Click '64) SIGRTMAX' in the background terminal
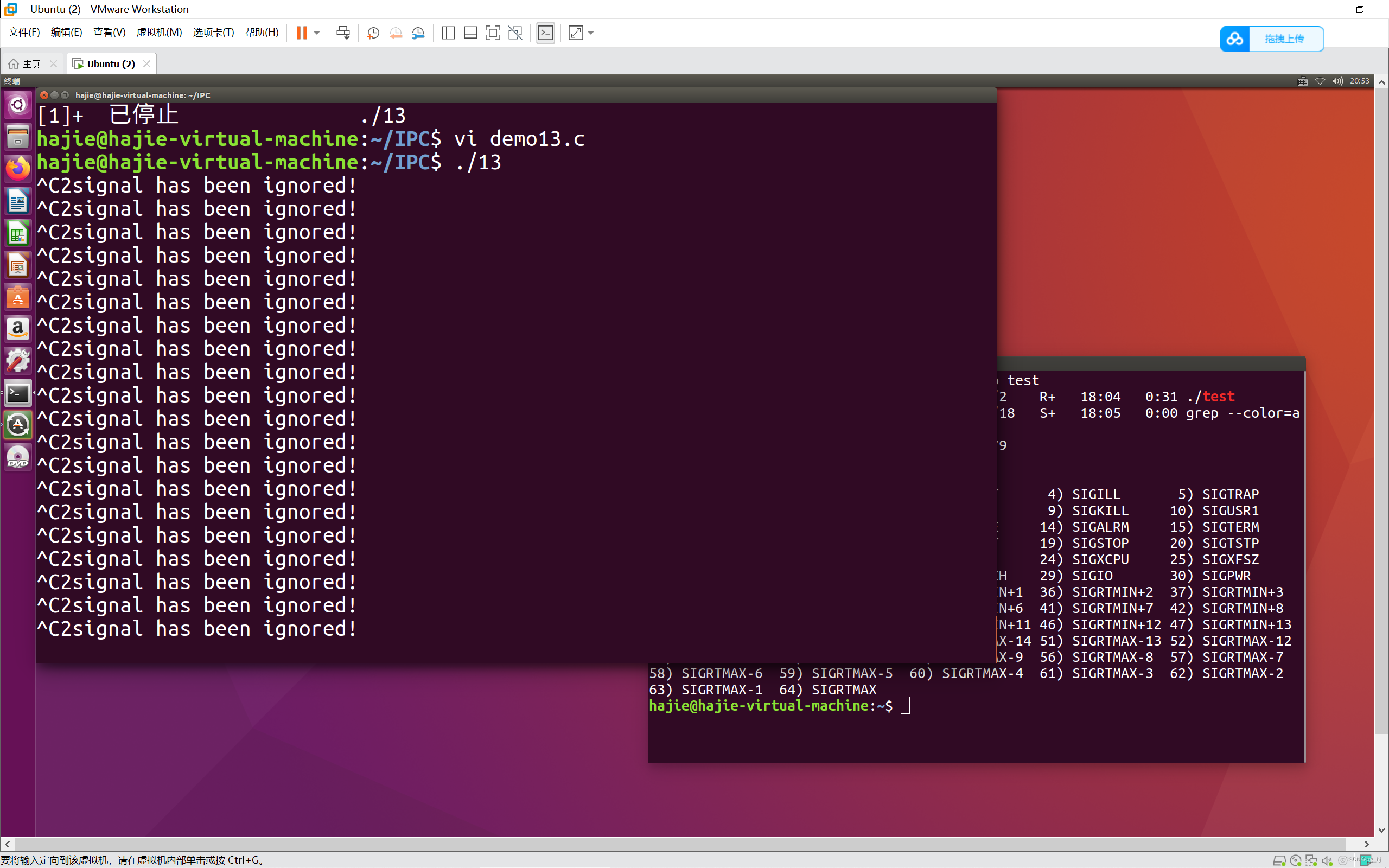The width and height of the screenshot is (1389, 868). [x=828, y=690]
